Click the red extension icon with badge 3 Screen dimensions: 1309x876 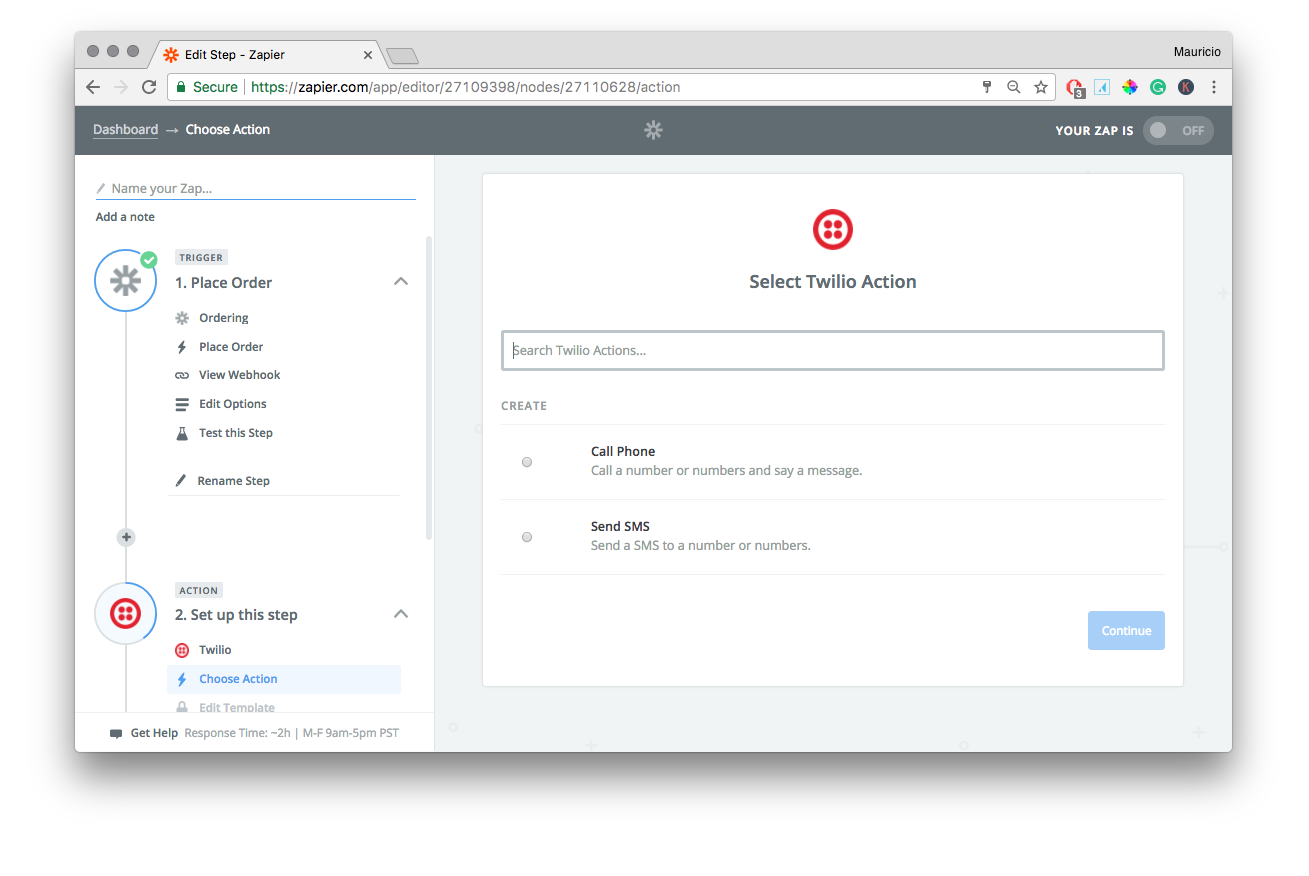[1075, 88]
